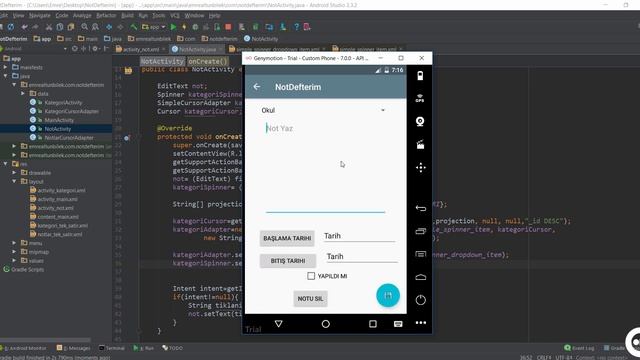The width and height of the screenshot is (640, 360).
Task: Open Android Monitor tool window
Action: [x=24, y=348]
